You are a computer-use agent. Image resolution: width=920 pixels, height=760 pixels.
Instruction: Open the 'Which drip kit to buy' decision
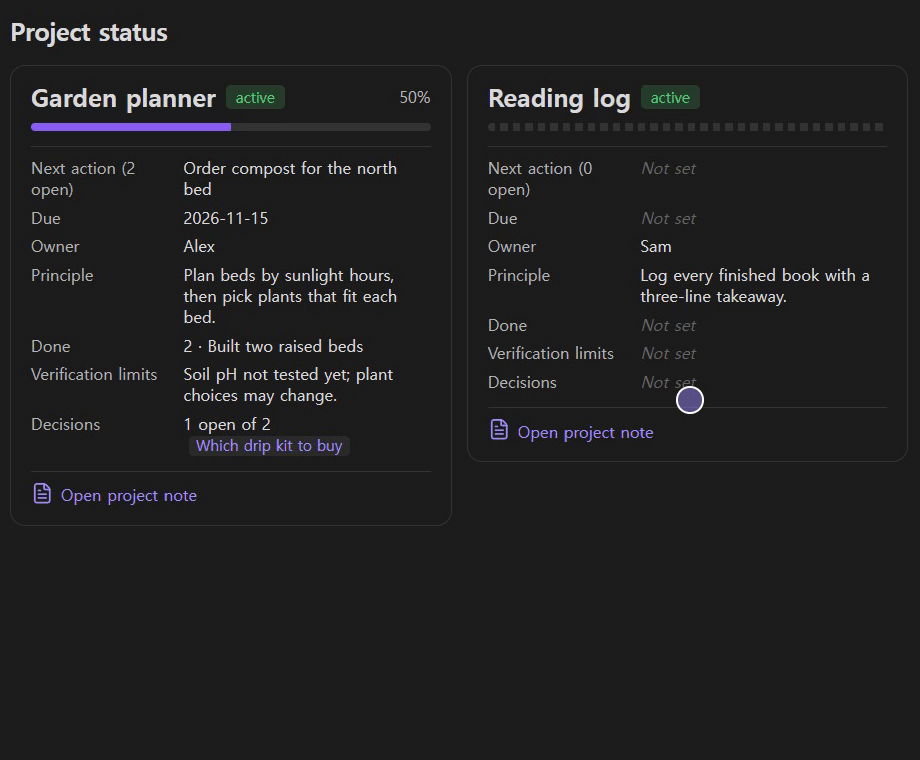click(x=269, y=445)
